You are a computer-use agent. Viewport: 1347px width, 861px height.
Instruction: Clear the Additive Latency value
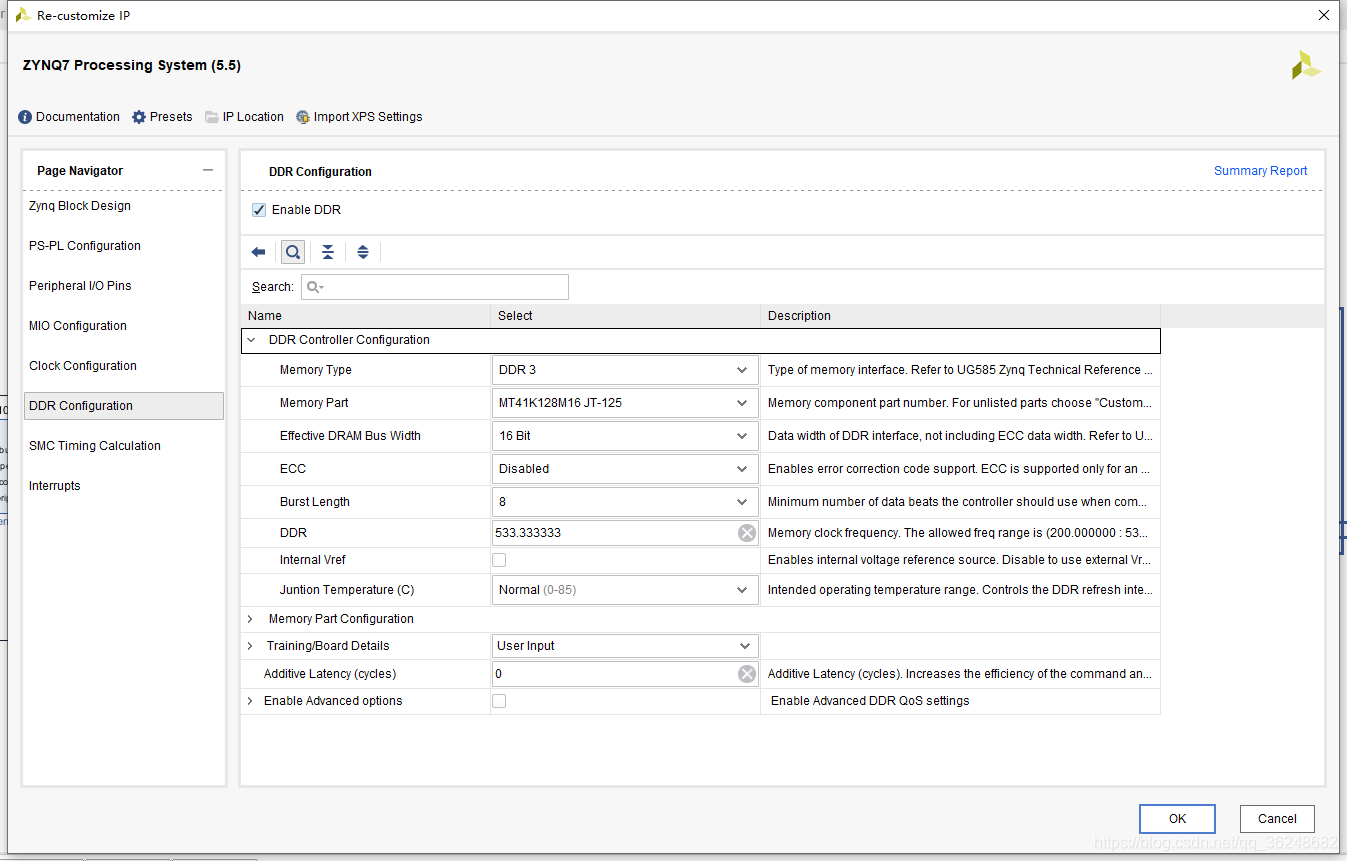click(x=746, y=674)
